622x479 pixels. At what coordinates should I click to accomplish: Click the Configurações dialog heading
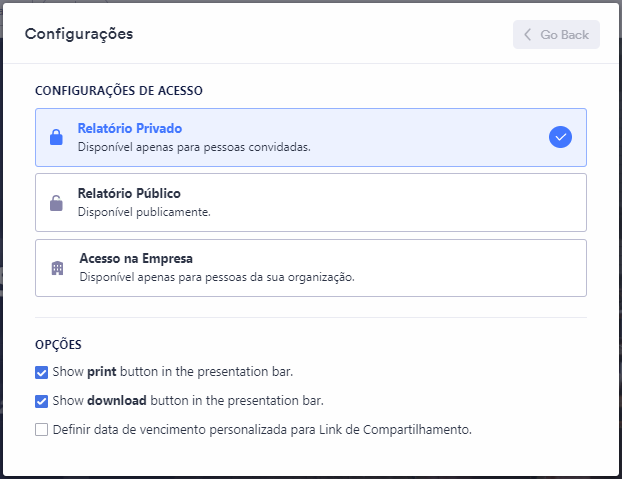(79, 34)
